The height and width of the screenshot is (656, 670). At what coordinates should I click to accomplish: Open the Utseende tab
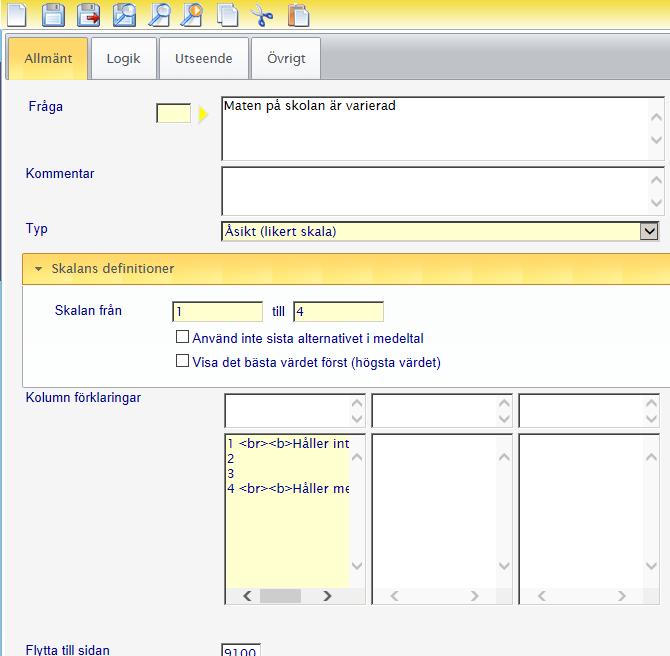204,59
